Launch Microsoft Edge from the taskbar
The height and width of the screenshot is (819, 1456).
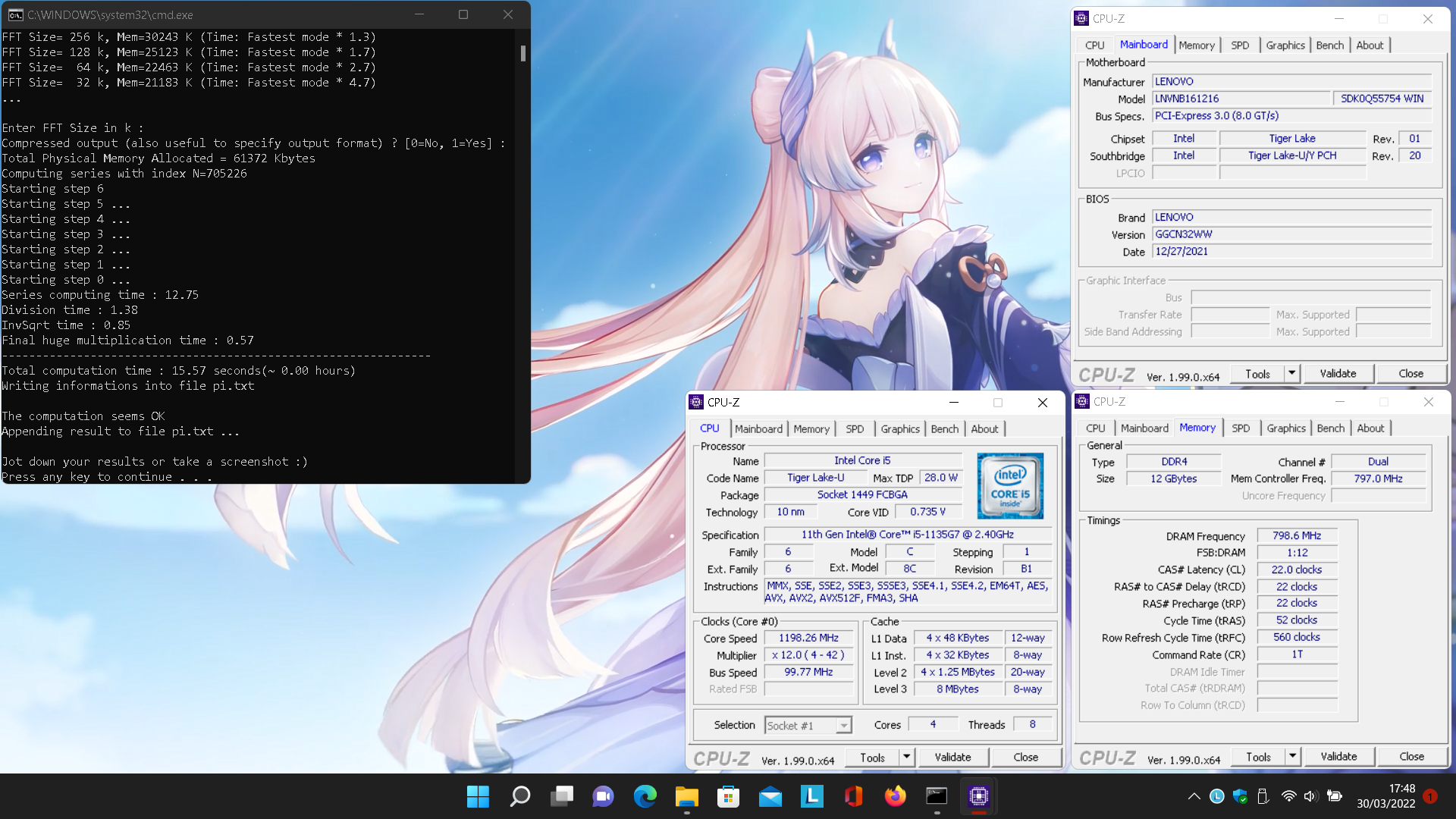click(x=645, y=796)
